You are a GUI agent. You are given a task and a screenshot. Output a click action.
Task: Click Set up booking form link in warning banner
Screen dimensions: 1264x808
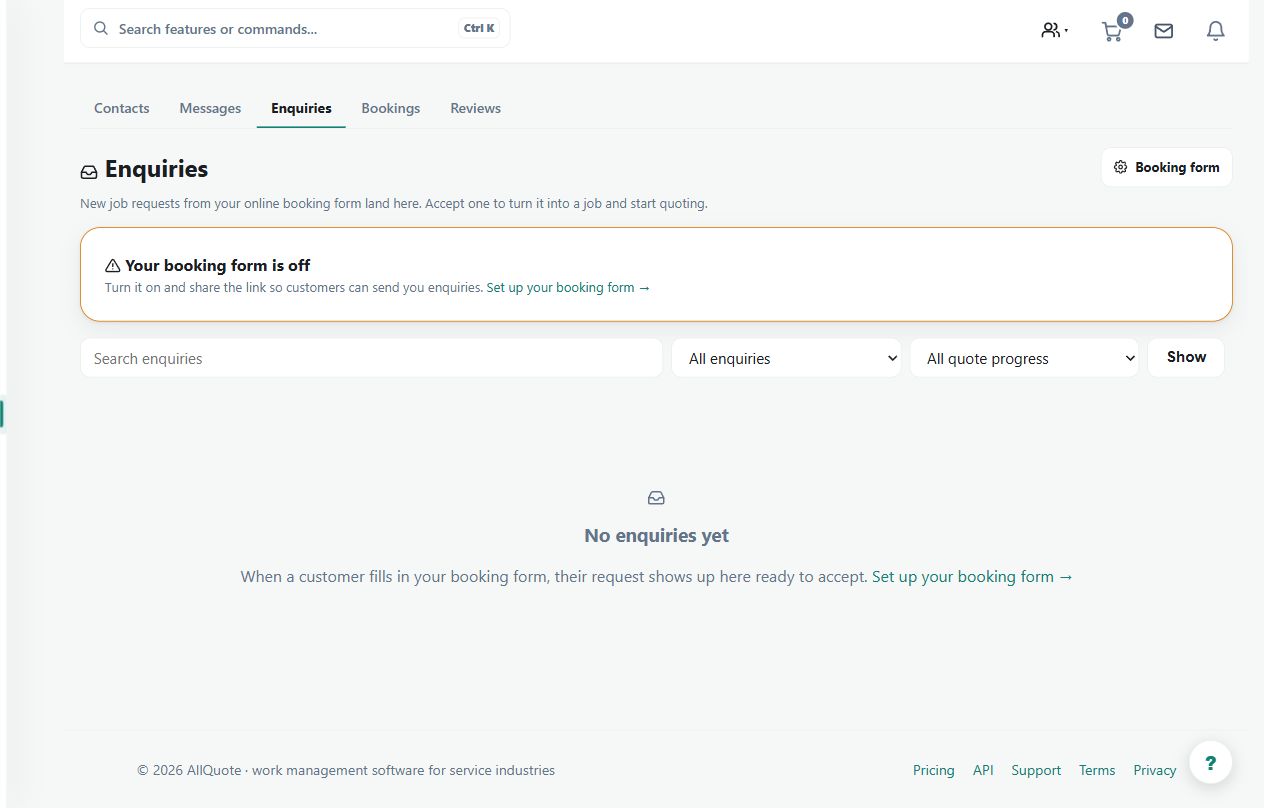[568, 288]
